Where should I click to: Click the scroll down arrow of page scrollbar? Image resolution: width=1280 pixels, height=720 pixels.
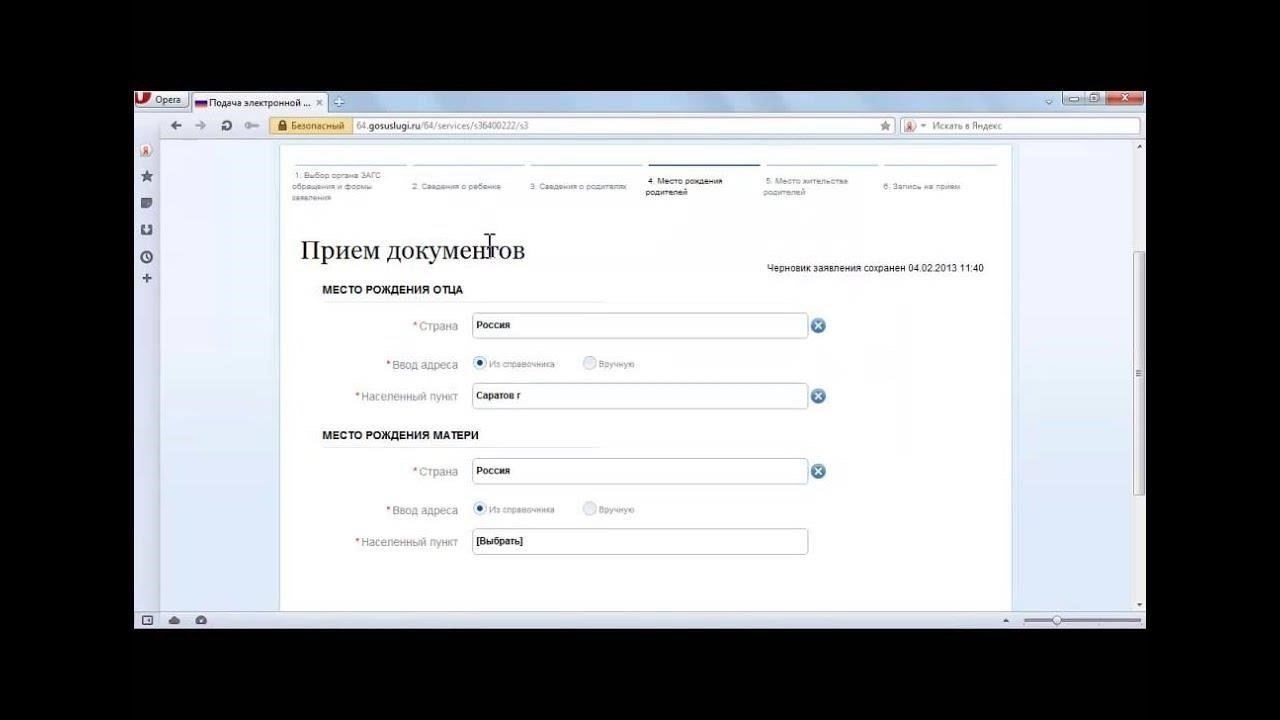[1139, 605]
